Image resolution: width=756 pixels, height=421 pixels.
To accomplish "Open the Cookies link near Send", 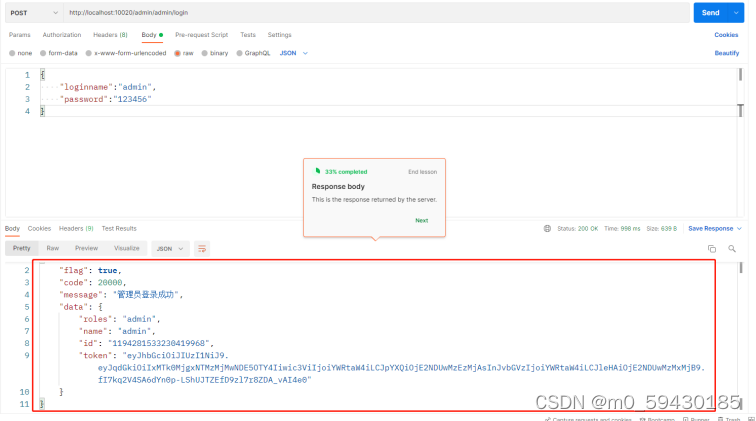I will coord(726,35).
